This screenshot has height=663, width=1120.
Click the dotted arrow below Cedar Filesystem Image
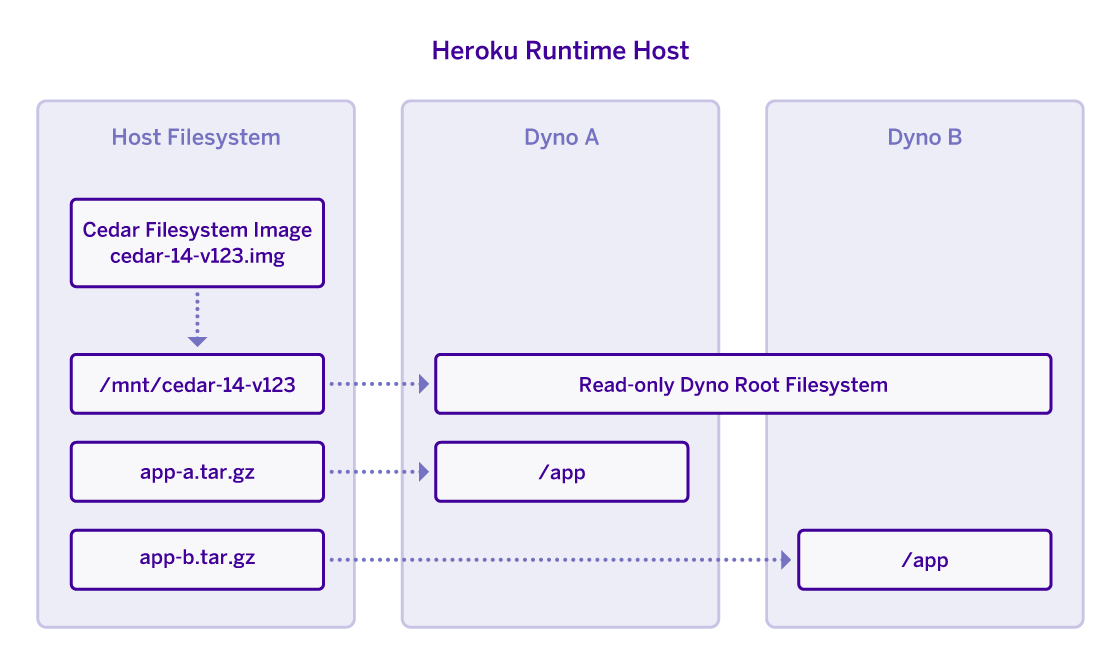tap(196, 318)
